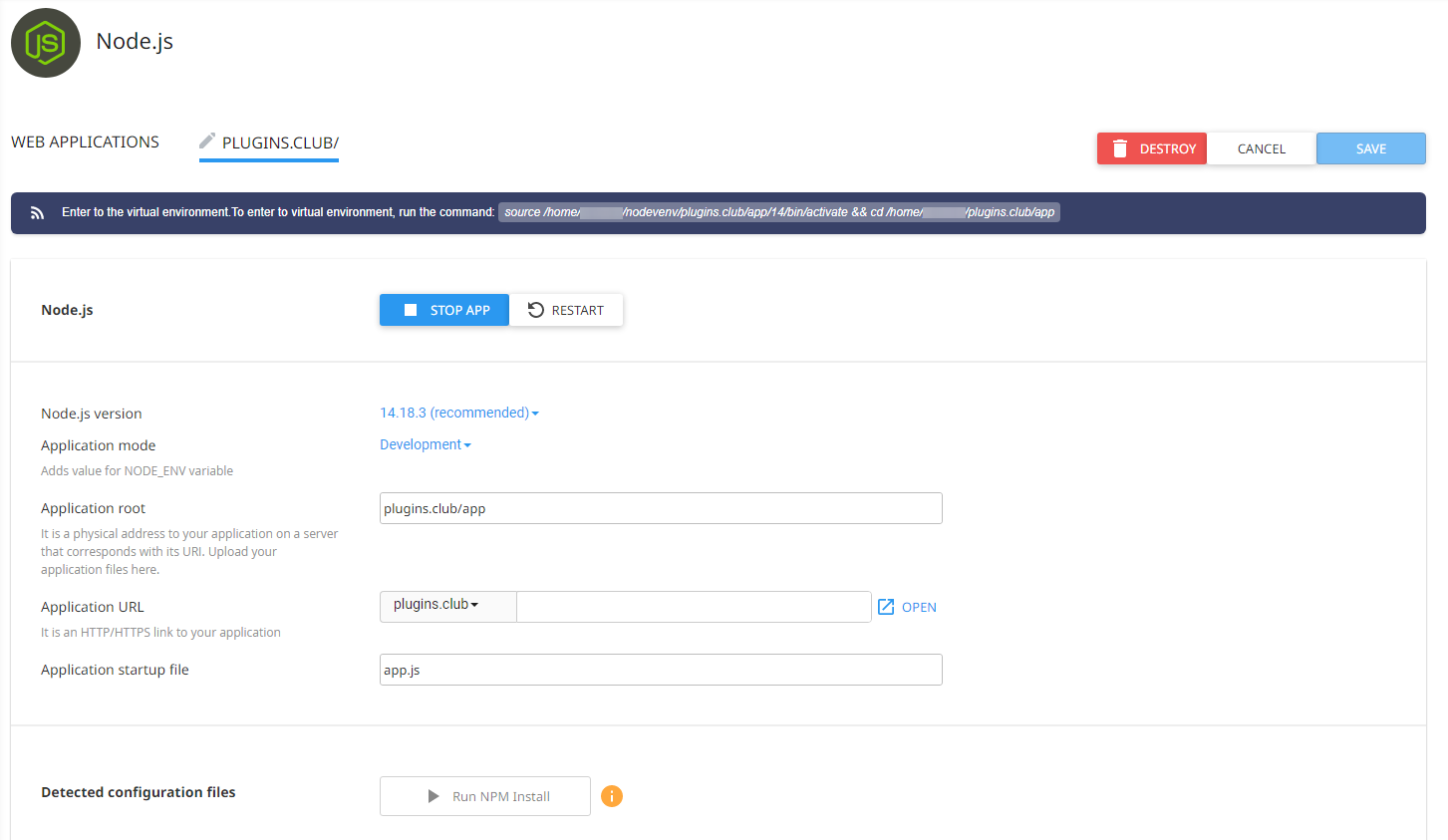The width and height of the screenshot is (1448, 840).
Task: Click the RSS feed icon in info banner
Action: (37, 213)
